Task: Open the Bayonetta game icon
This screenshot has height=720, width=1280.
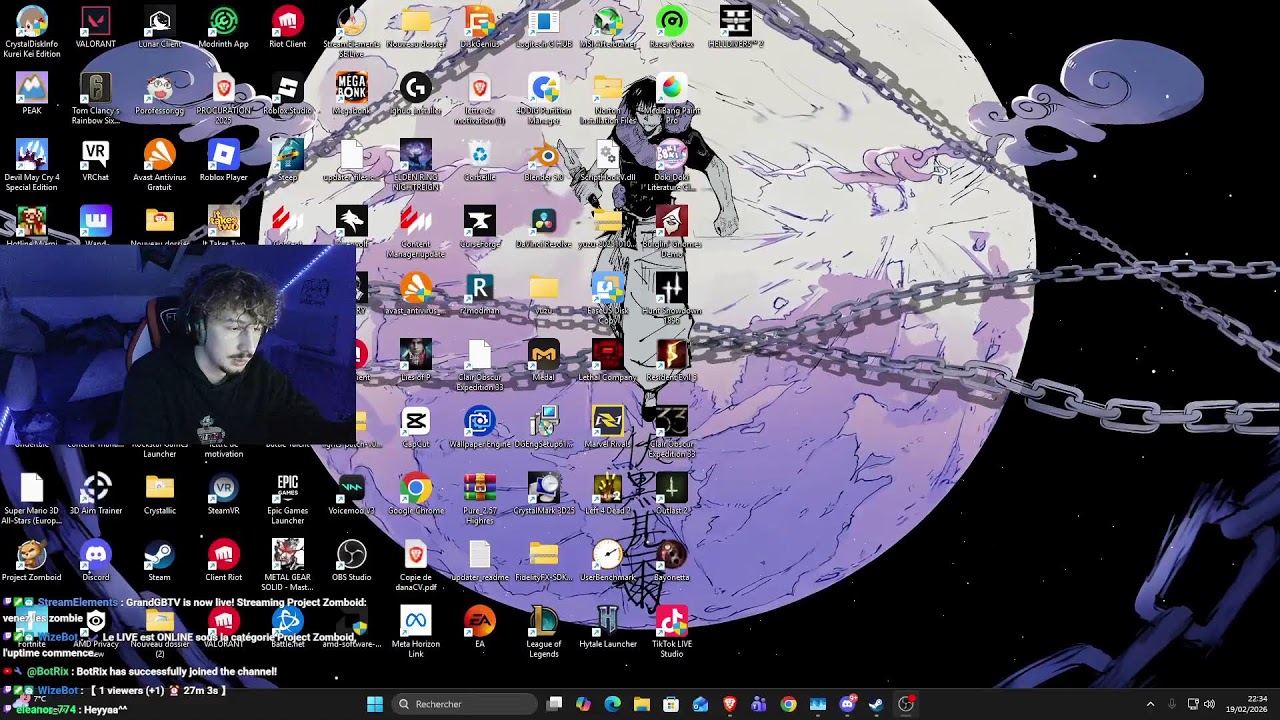Action: (x=672, y=560)
